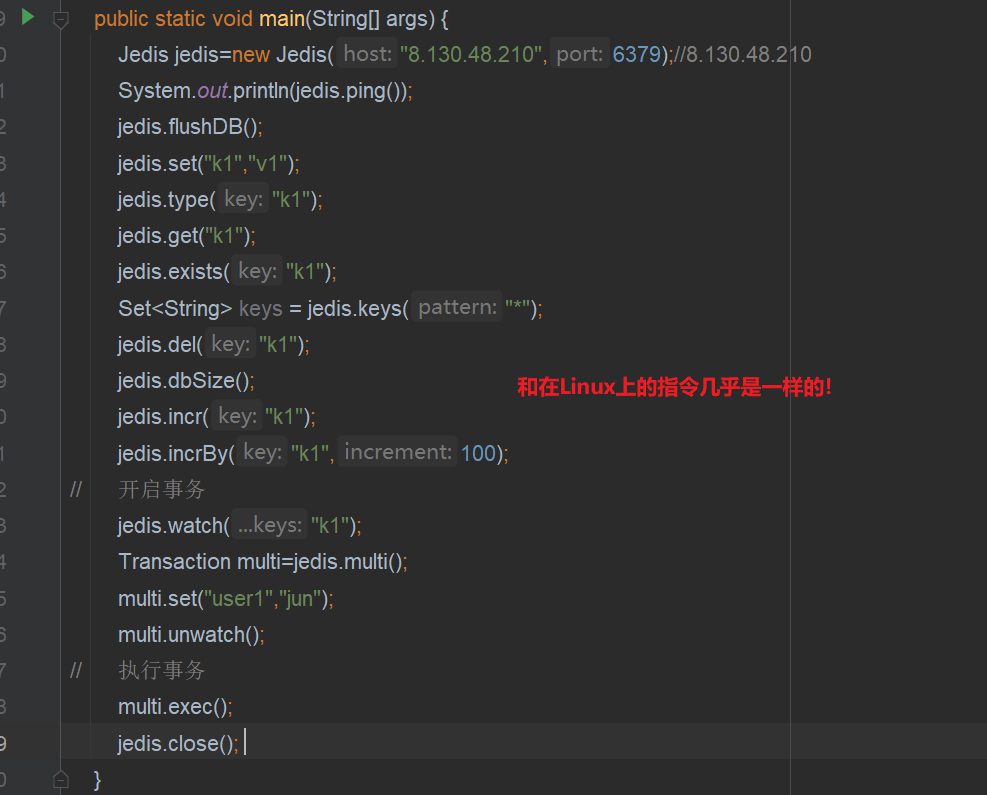Click the host: parameter hint
This screenshot has height=795, width=987.
tap(368, 54)
